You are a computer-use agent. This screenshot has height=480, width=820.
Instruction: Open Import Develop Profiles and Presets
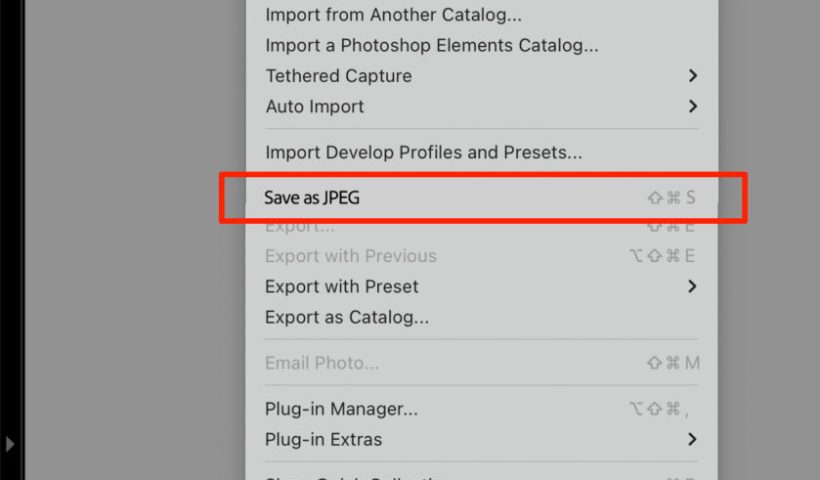423,153
